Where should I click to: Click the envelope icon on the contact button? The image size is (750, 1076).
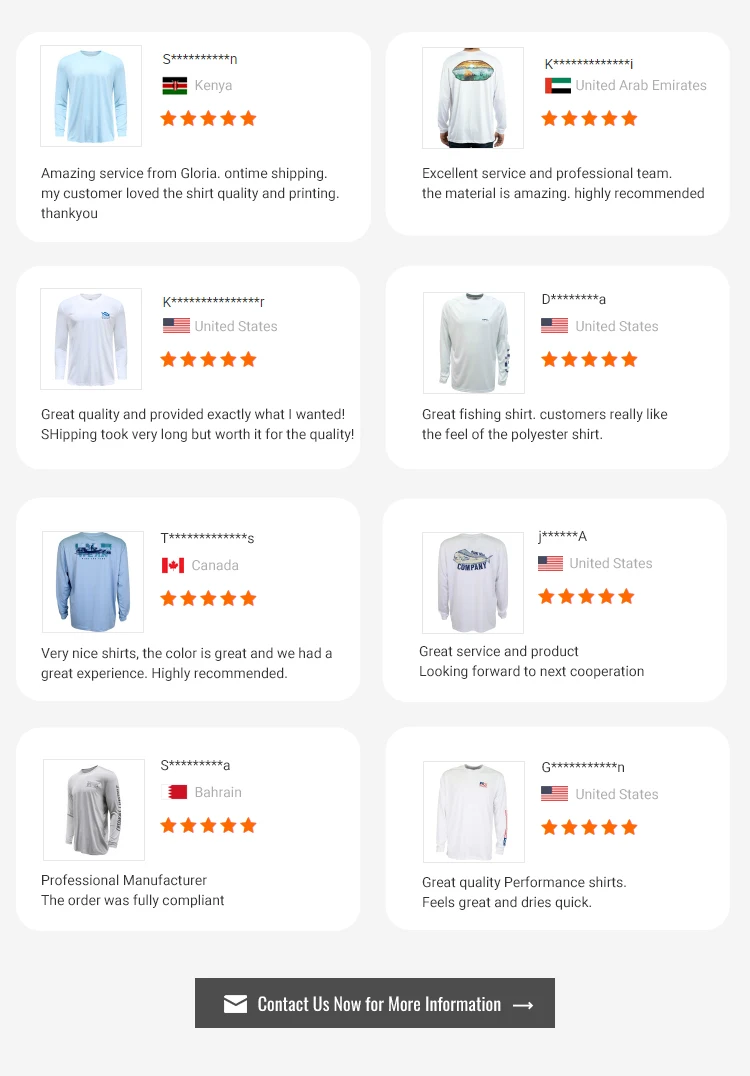235,1004
